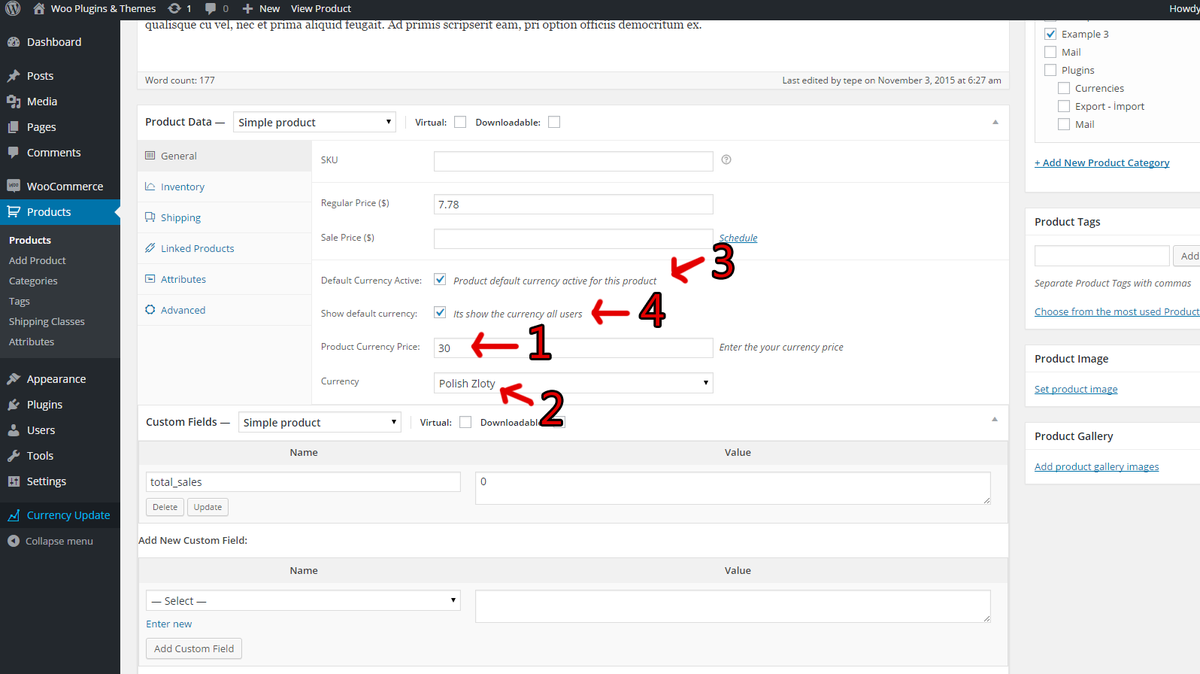The width and height of the screenshot is (1200, 674).
Task: Click the Currency Update chart icon
Action: (14, 515)
